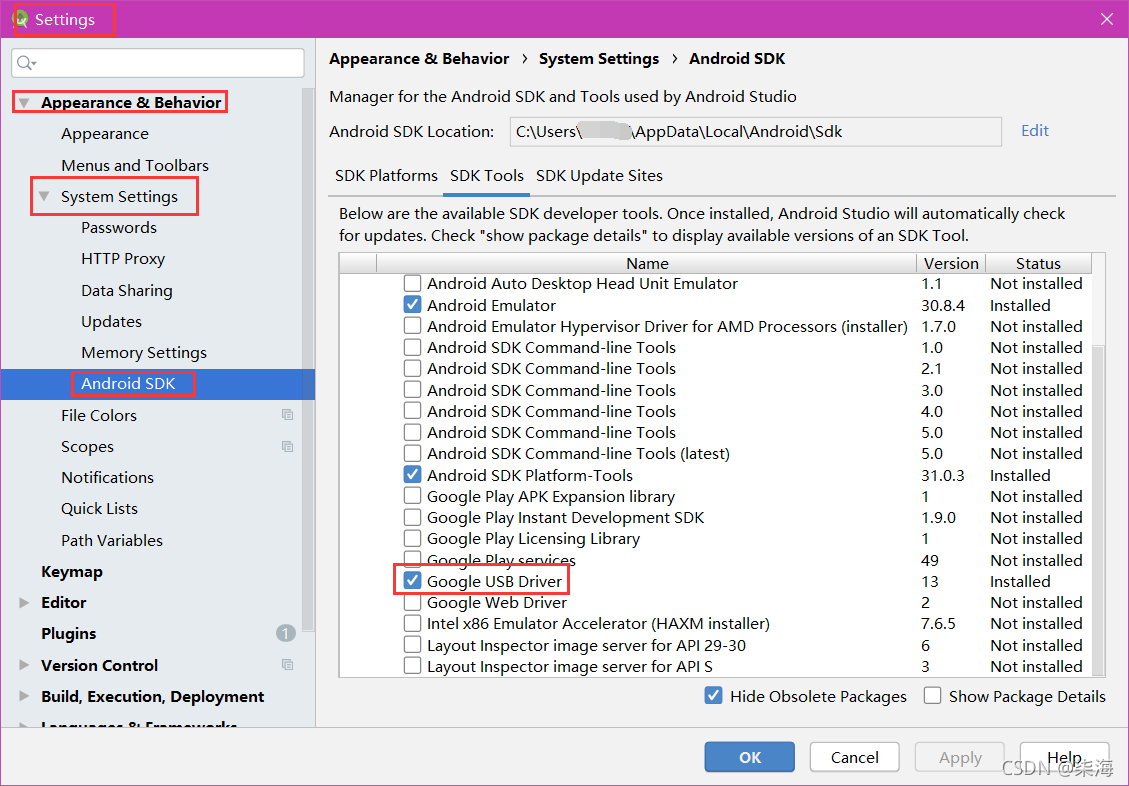Click the project-level icon beside Version Control

point(287,665)
